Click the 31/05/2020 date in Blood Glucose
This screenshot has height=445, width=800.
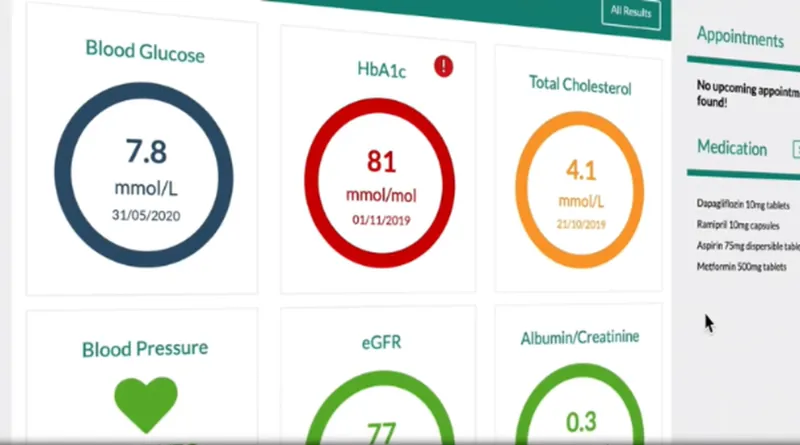pos(146,215)
